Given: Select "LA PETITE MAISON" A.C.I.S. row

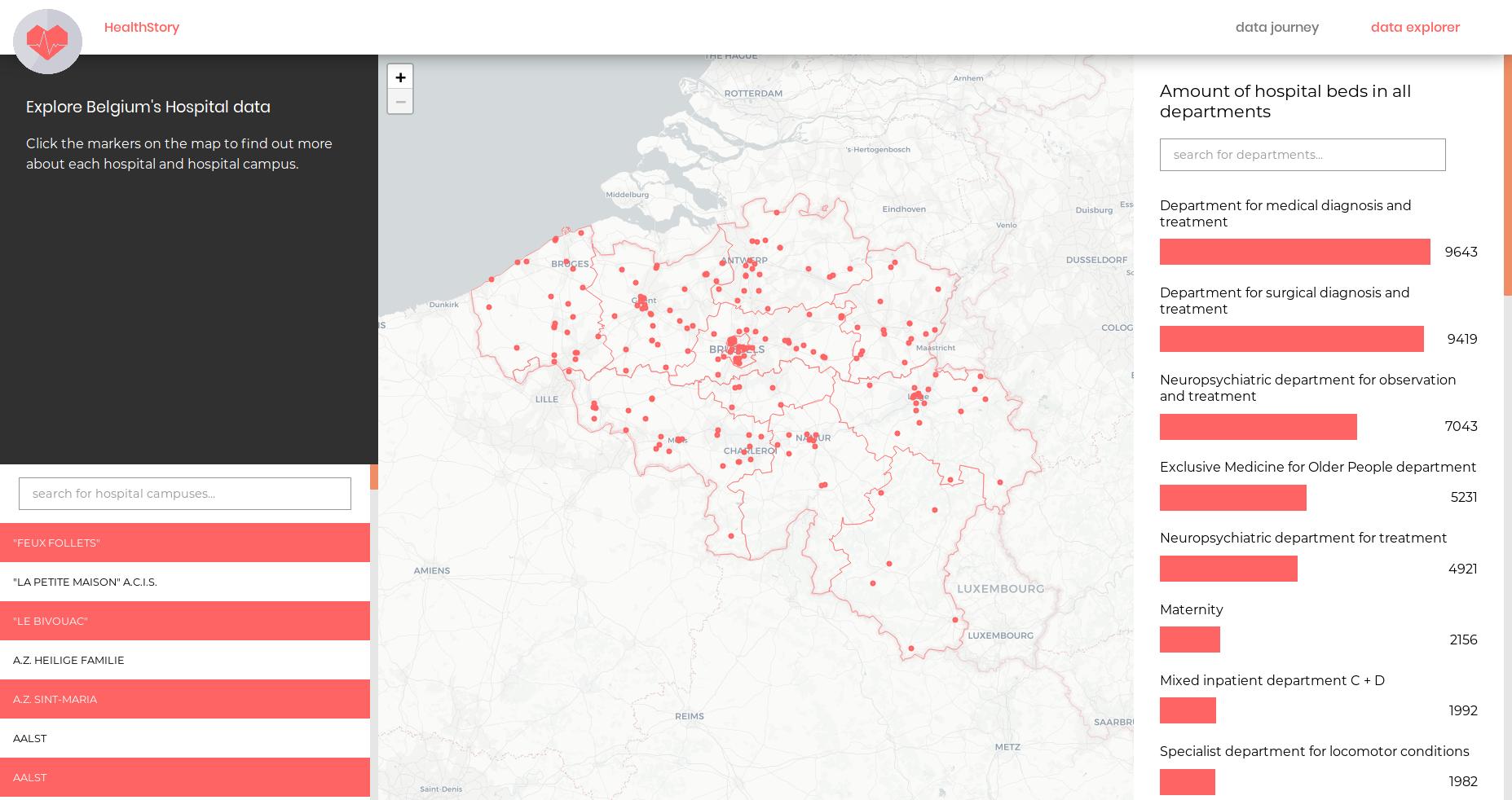Looking at the screenshot, I should (x=185, y=582).
